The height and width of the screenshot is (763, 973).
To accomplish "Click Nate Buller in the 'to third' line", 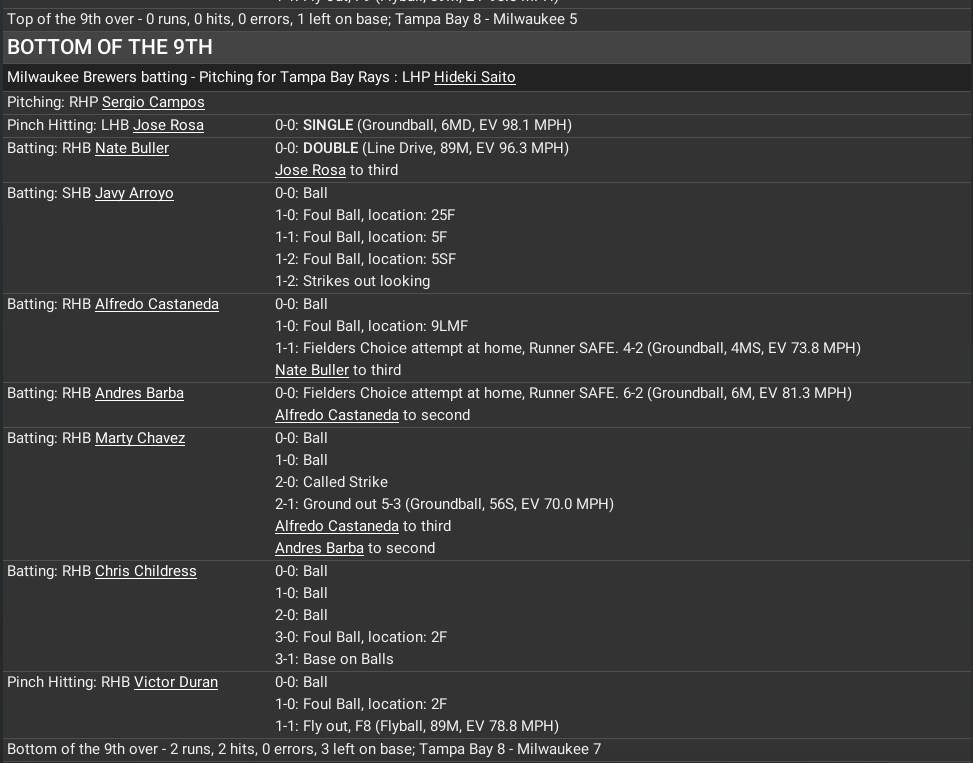I will [312, 370].
